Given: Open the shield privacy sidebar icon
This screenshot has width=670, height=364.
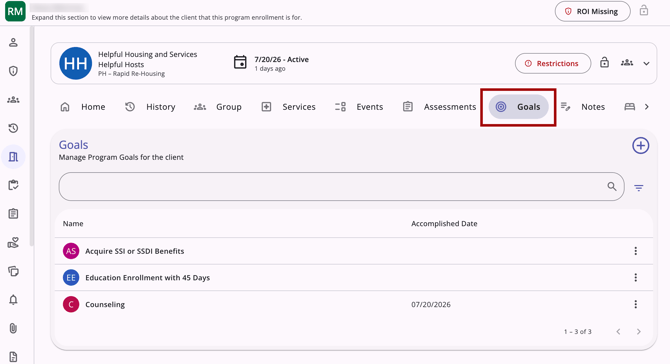Looking at the screenshot, I should 13,71.
